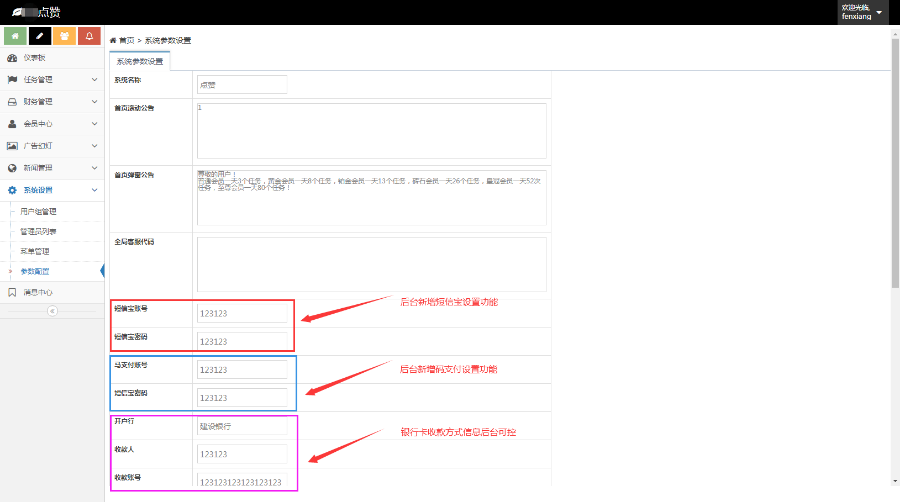Screen dimensions: 900x502
Task: Click the orange users shortcut button
Action: point(64,37)
